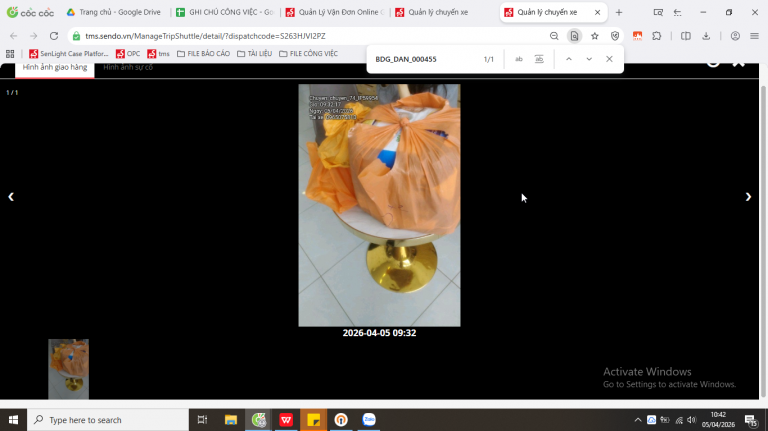Open the volume control in system tray
768x431 pixels.
click(692, 420)
